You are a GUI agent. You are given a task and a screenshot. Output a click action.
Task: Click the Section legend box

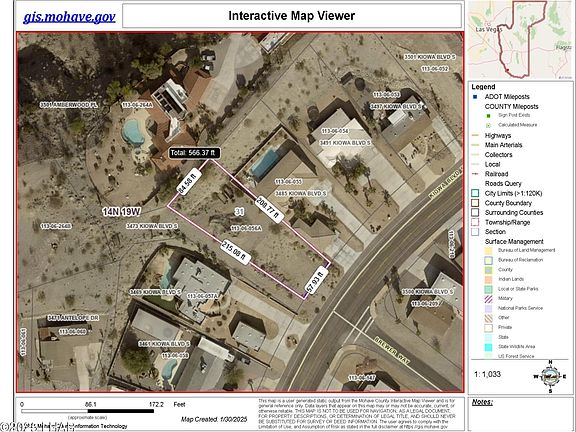coord(475,232)
